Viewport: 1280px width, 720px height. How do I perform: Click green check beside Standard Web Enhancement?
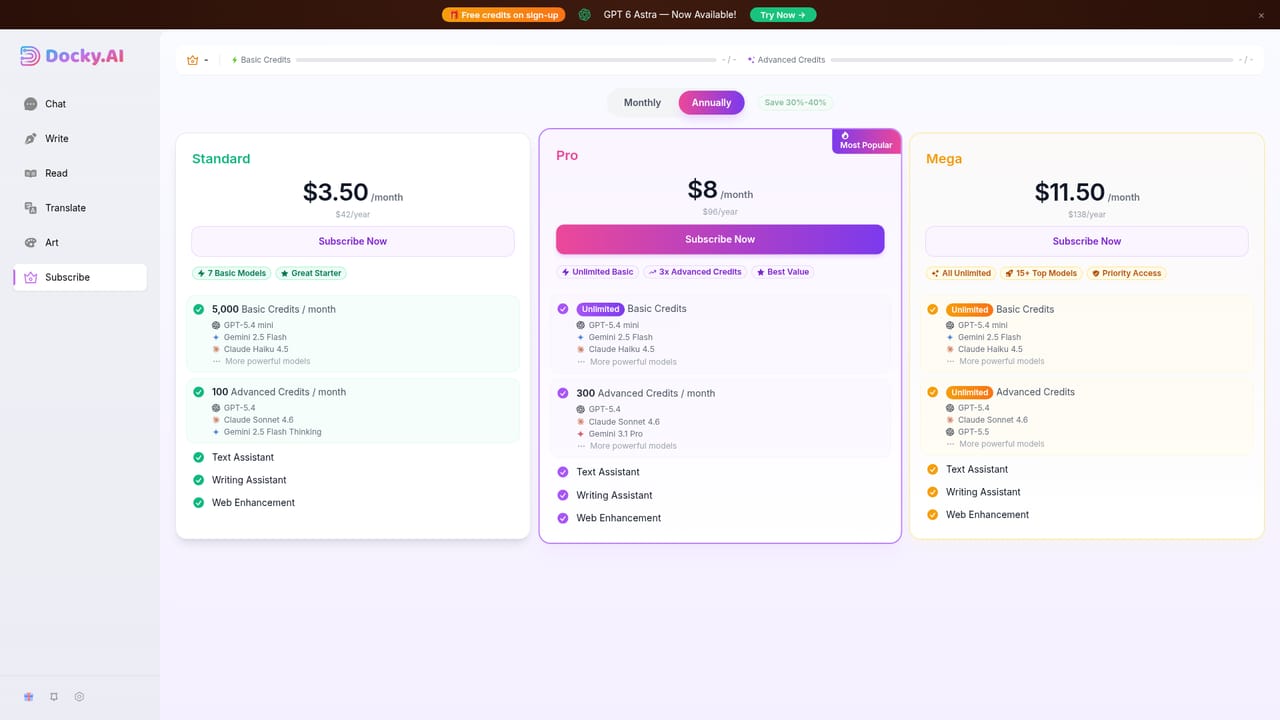point(198,503)
